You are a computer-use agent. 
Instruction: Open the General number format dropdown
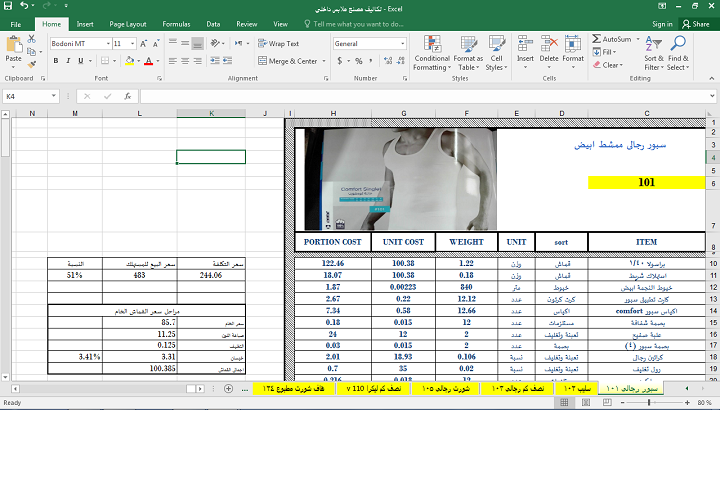pyautogui.click(x=403, y=44)
